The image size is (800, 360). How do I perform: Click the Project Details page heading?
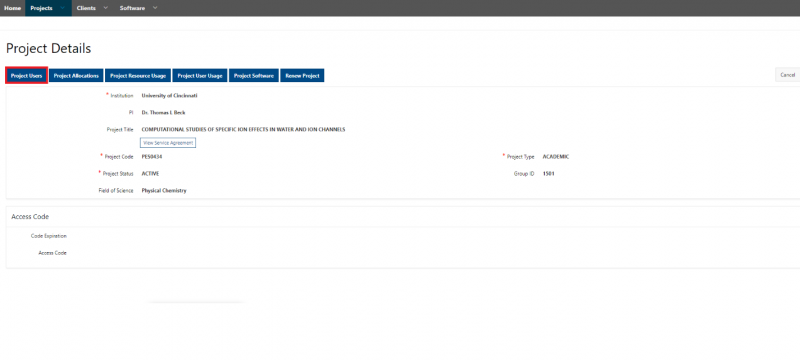48,48
